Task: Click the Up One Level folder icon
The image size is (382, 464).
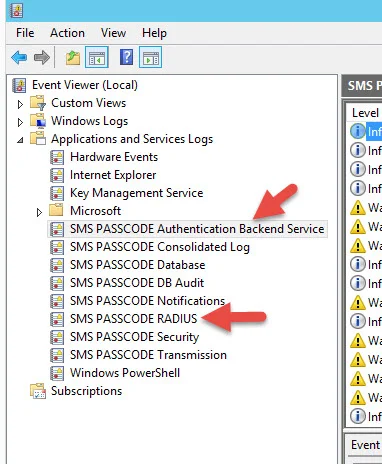Action: [x=73, y=58]
